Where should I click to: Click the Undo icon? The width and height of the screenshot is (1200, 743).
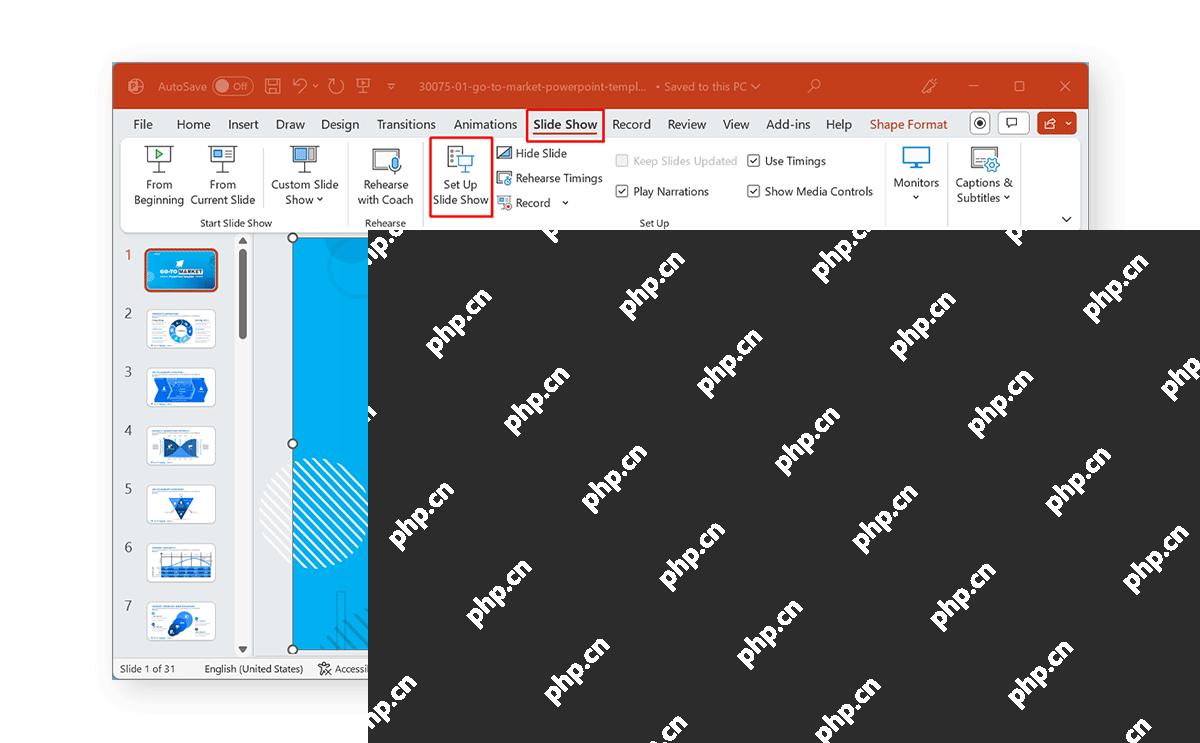coord(300,87)
